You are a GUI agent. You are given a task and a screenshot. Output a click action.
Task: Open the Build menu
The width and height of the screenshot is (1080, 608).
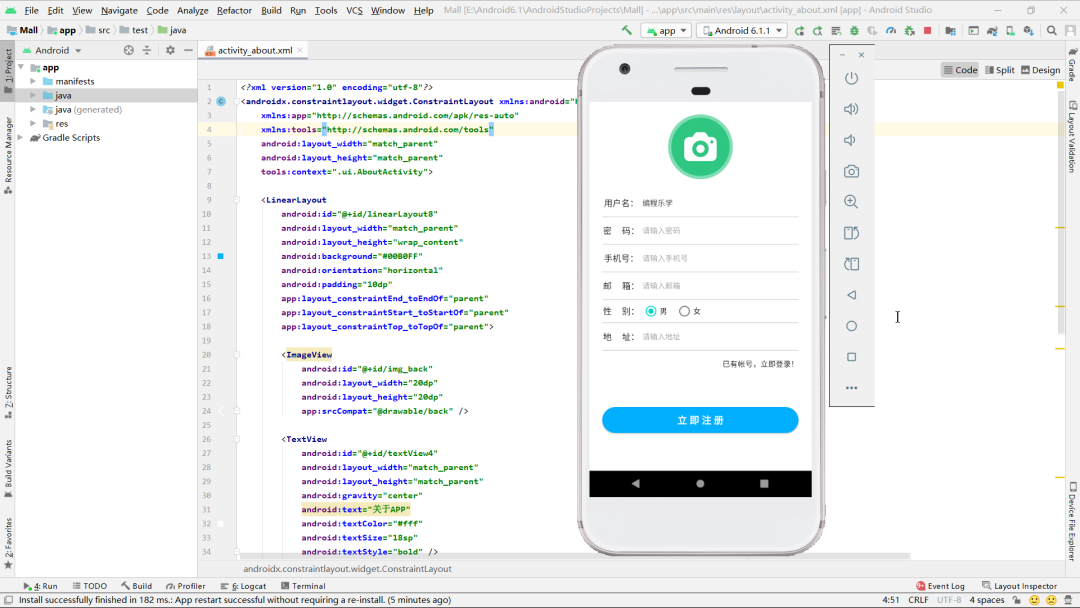coord(271,10)
